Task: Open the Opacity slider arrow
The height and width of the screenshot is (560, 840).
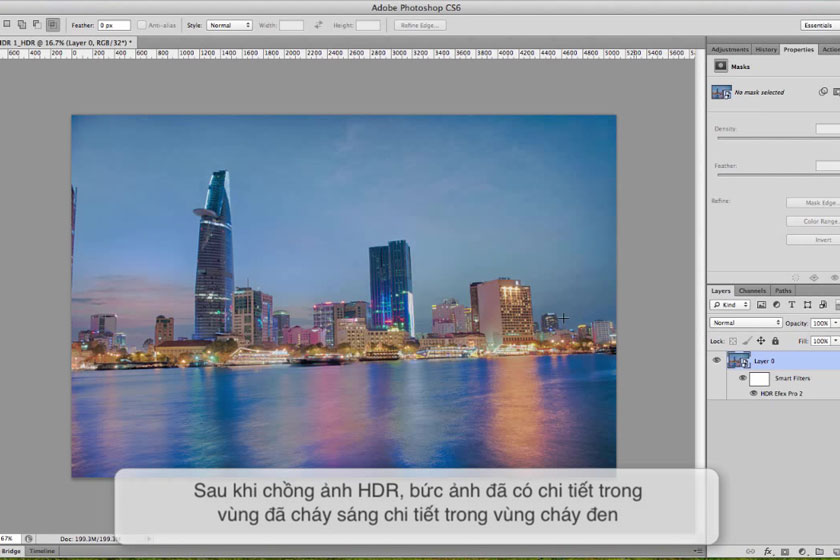Action: tap(835, 323)
